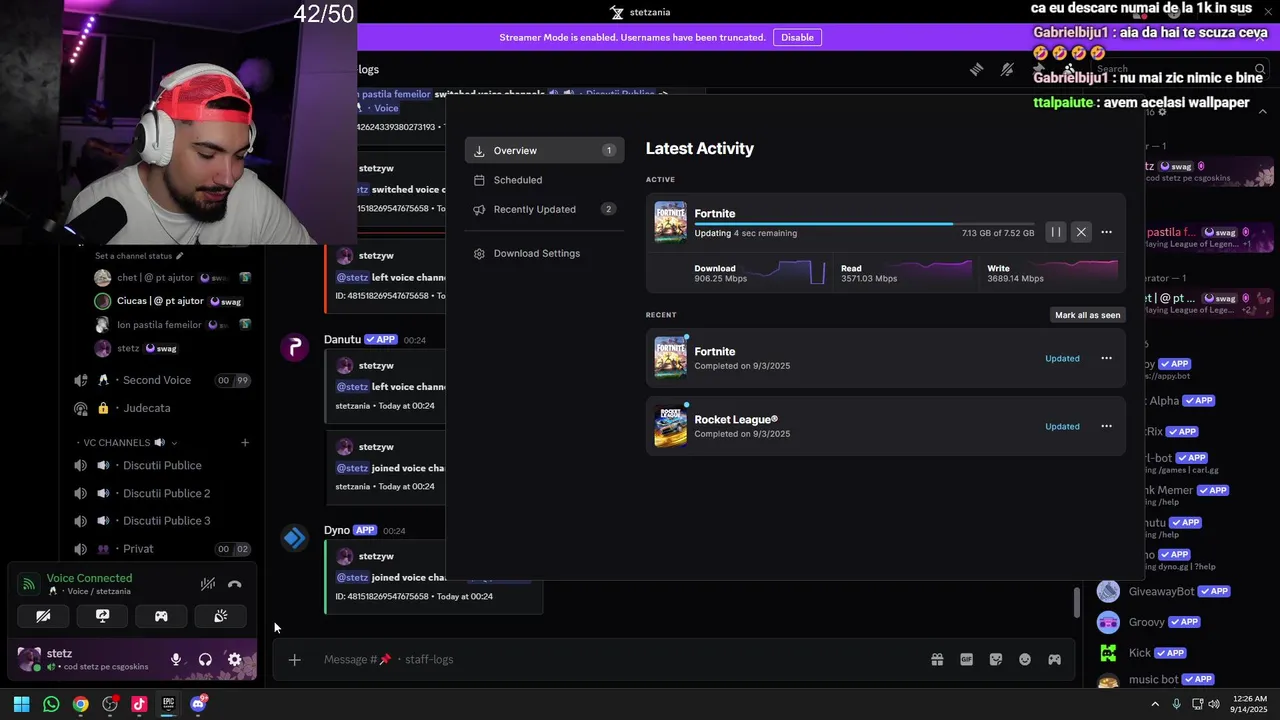Join the Privat voice channel

163,549
